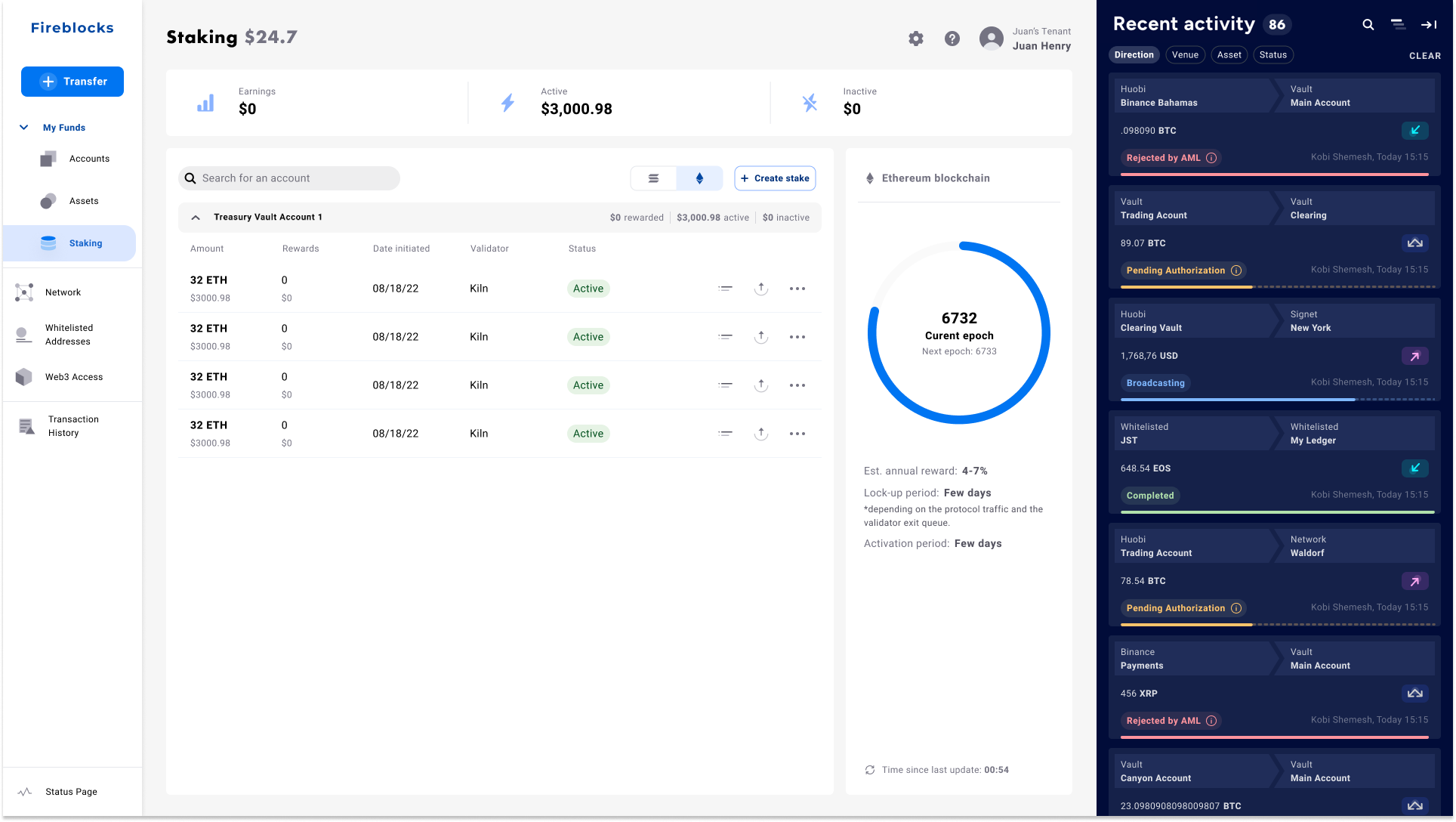Refresh the time since last update icon

pos(870,770)
